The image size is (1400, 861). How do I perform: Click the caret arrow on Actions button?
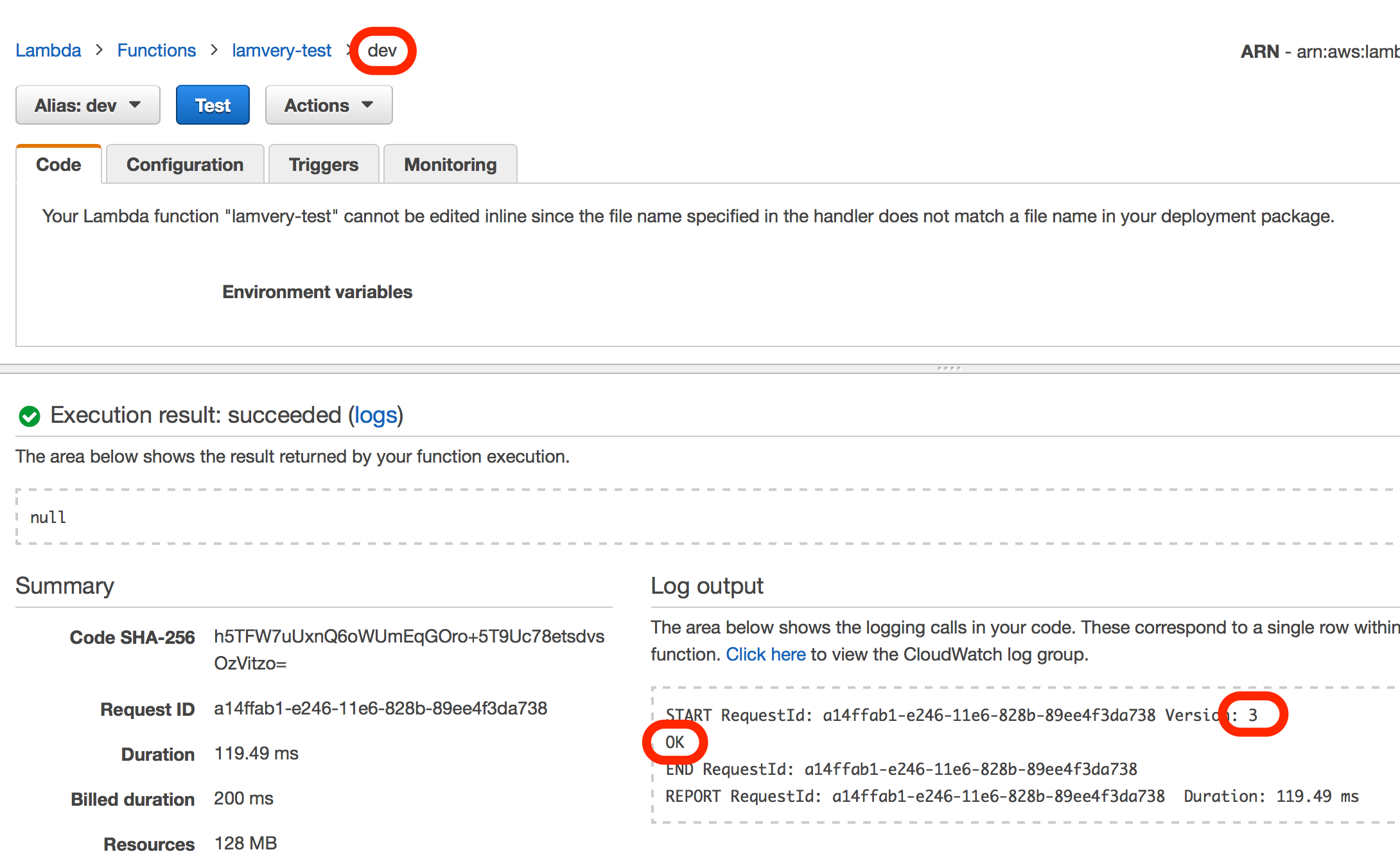(367, 105)
